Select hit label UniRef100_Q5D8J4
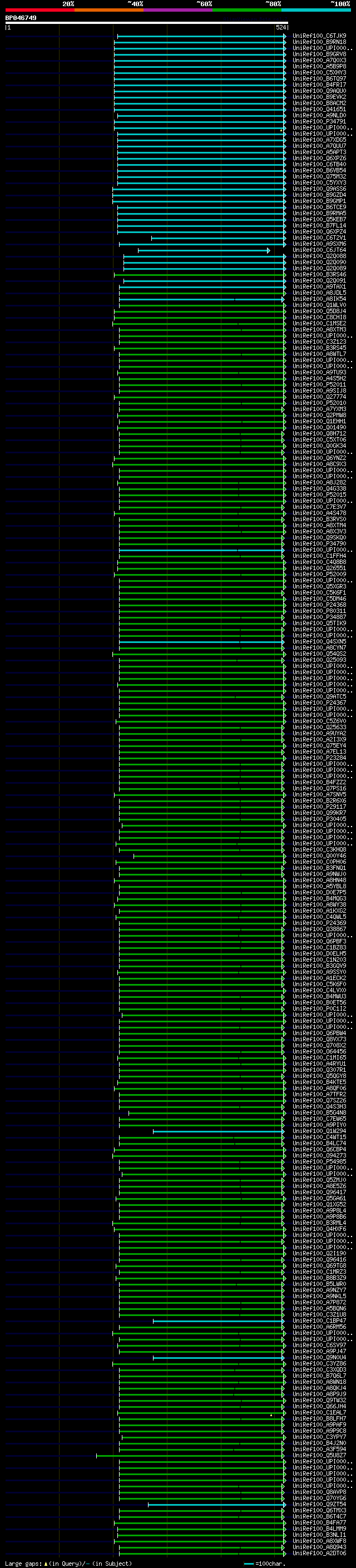 point(319,311)
